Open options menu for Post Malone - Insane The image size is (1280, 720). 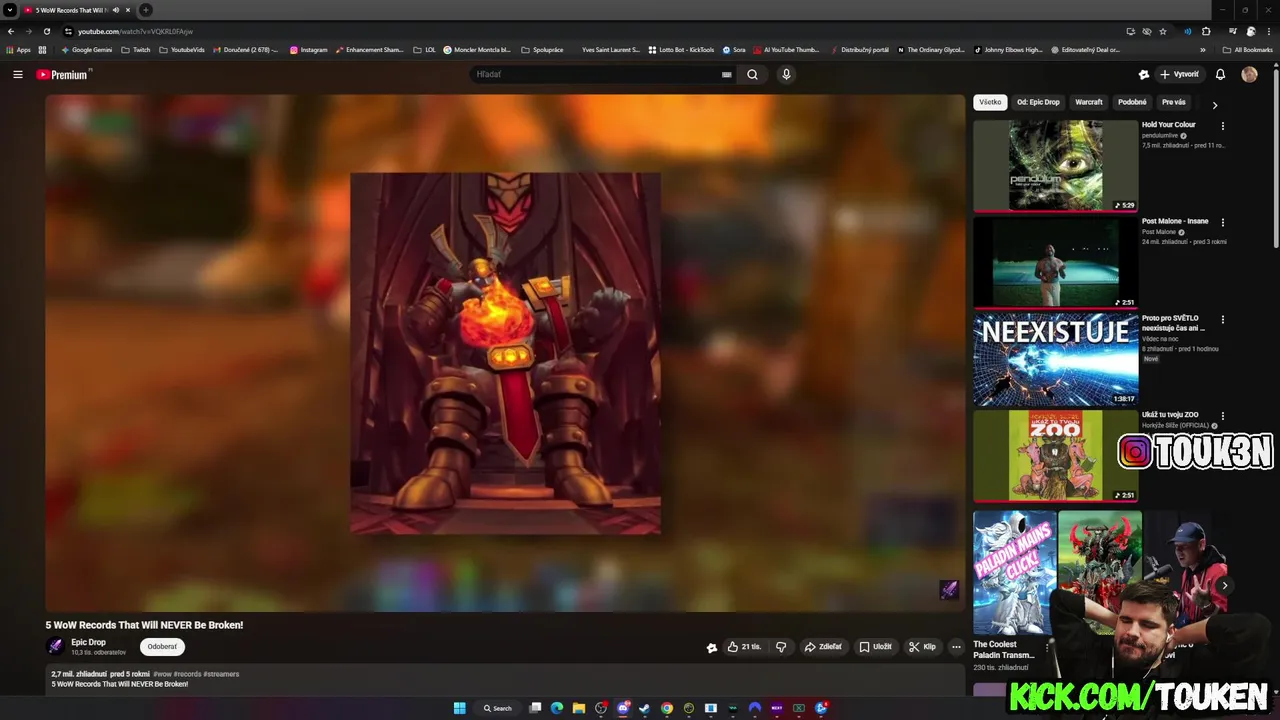coord(1222,222)
